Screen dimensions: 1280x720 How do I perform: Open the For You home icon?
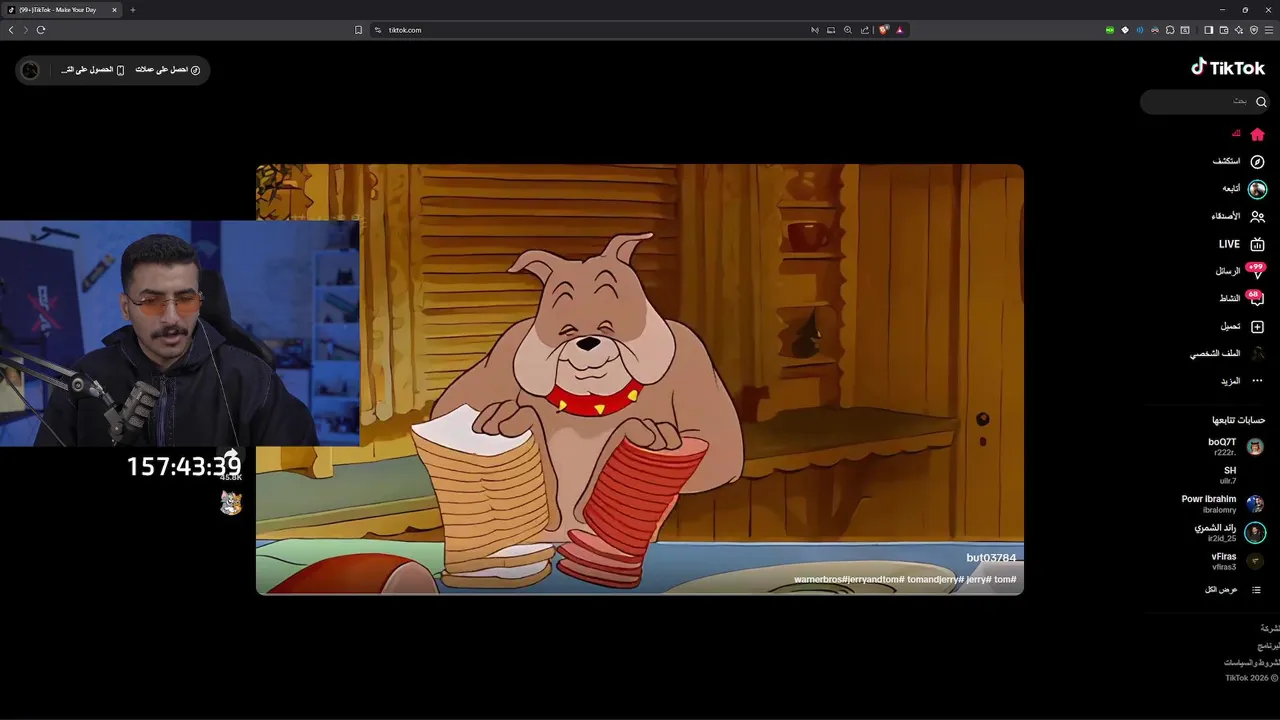click(x=1257, y=134)
